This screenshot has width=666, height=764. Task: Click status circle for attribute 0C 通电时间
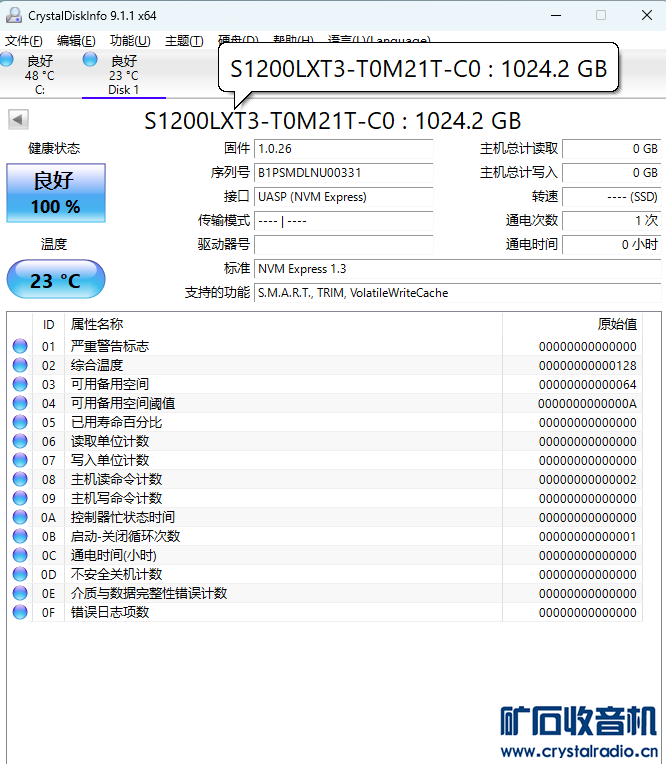20,555
